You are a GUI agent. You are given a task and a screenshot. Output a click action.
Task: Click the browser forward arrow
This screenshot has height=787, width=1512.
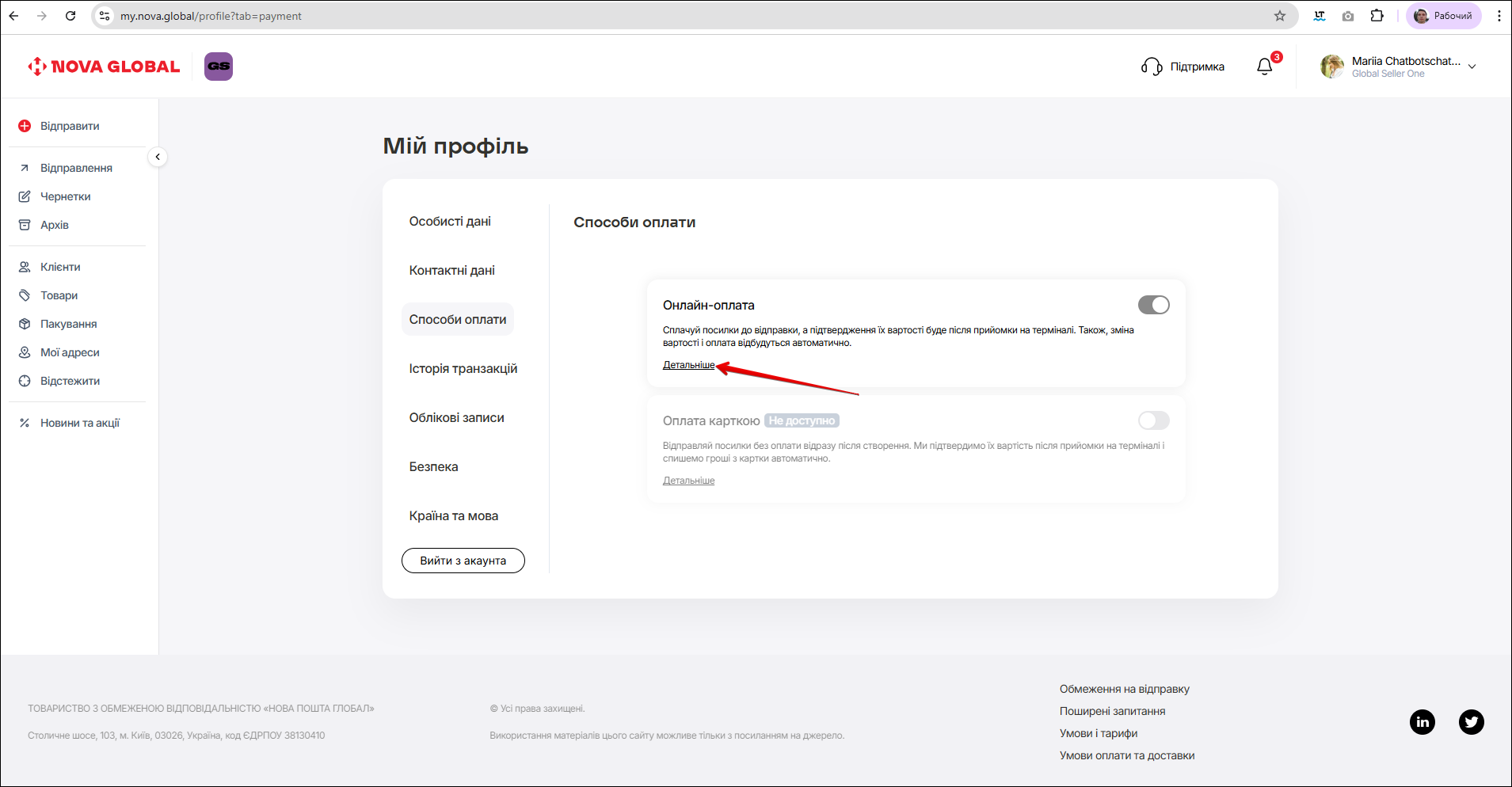pos(42,16)
